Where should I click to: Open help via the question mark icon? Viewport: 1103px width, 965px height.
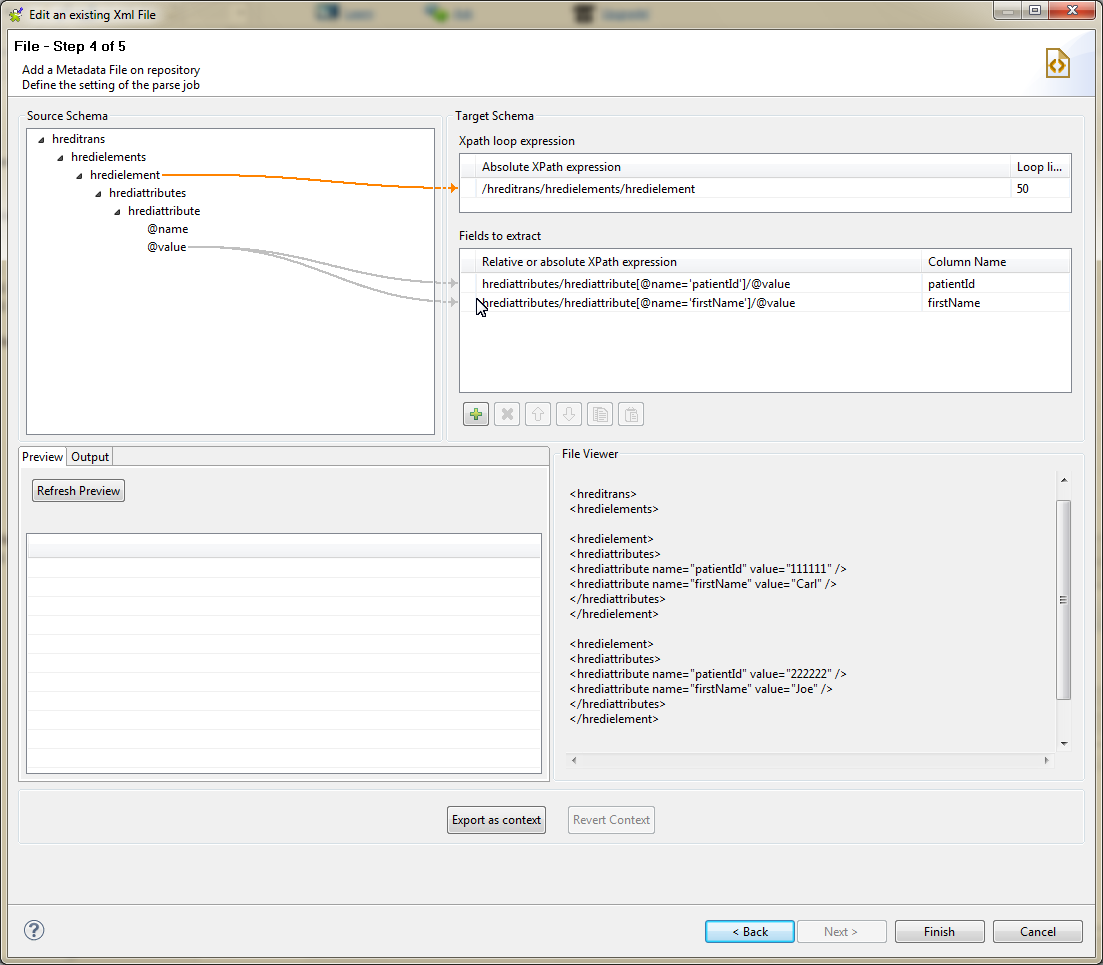click(33, 930)
